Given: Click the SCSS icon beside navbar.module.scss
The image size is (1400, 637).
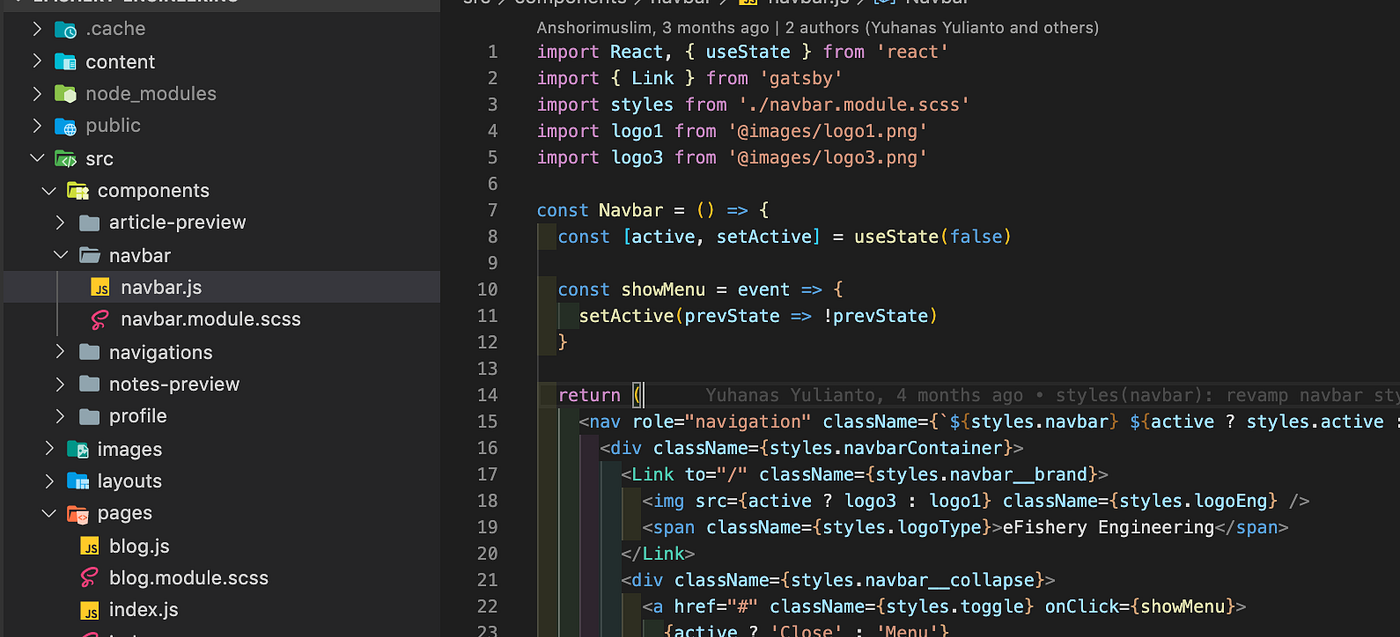Looking at the screenshot, I should pyautogui.click(x=97, y=319).
